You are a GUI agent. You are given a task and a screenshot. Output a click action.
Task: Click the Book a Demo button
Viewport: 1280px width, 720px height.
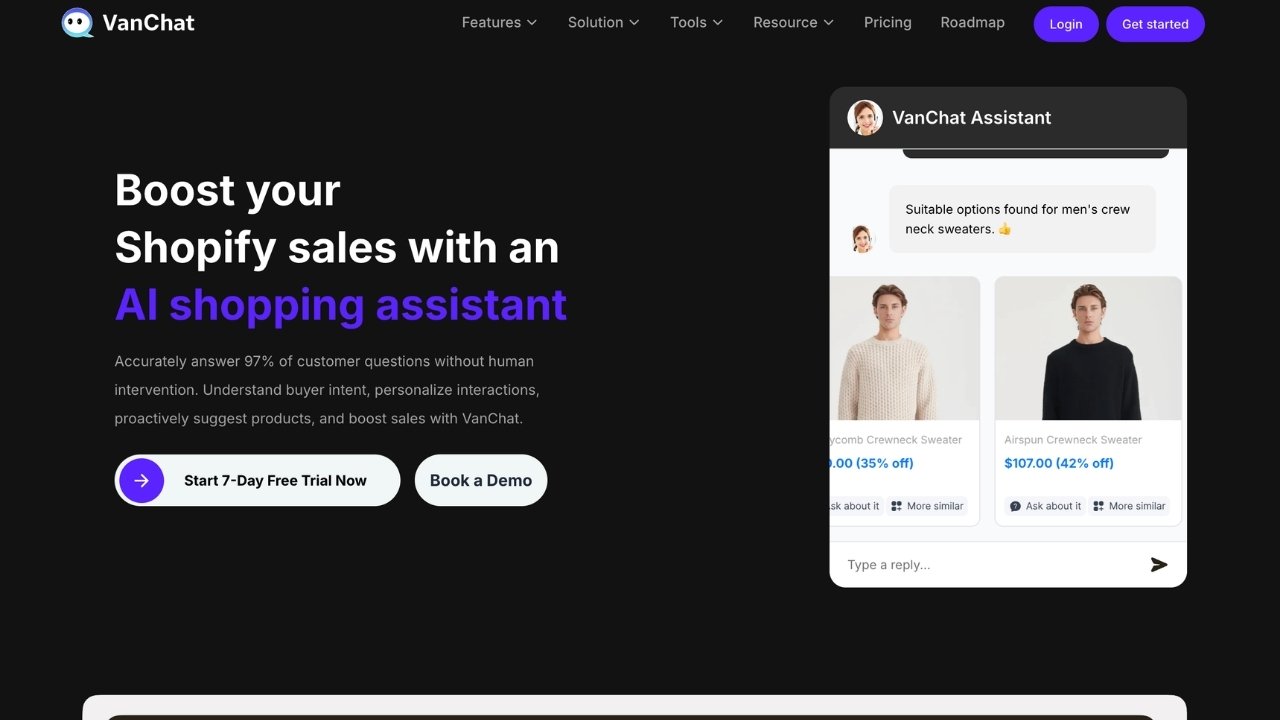tap(481, 481)
